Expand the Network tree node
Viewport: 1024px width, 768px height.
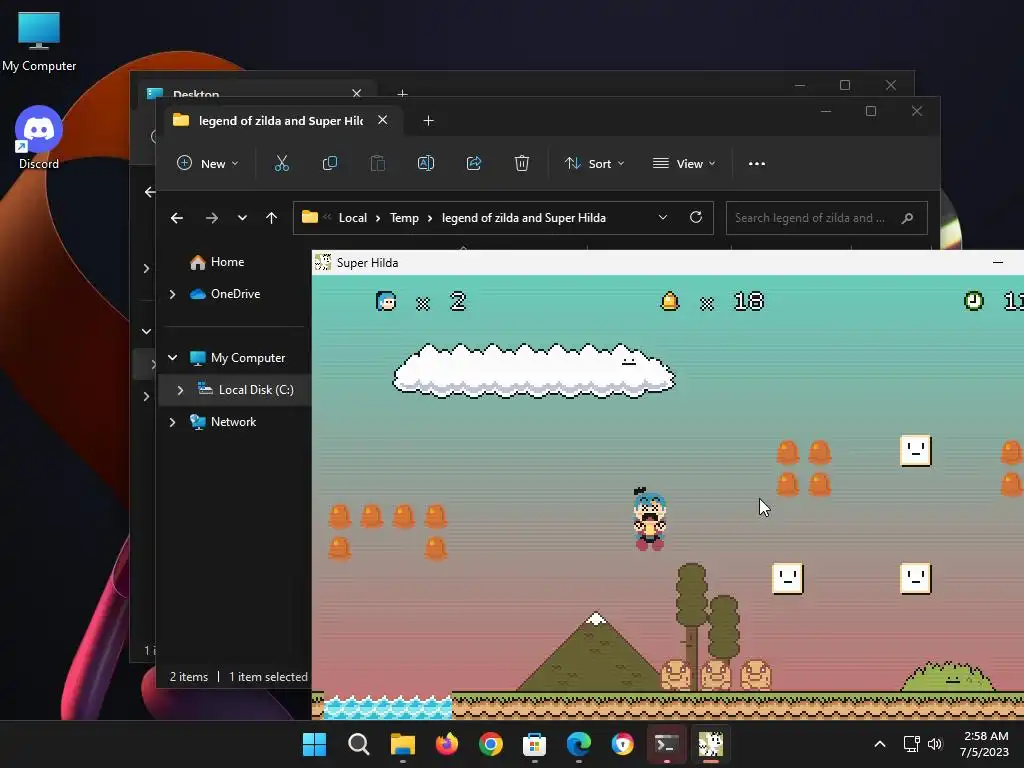tap(172, 422)
